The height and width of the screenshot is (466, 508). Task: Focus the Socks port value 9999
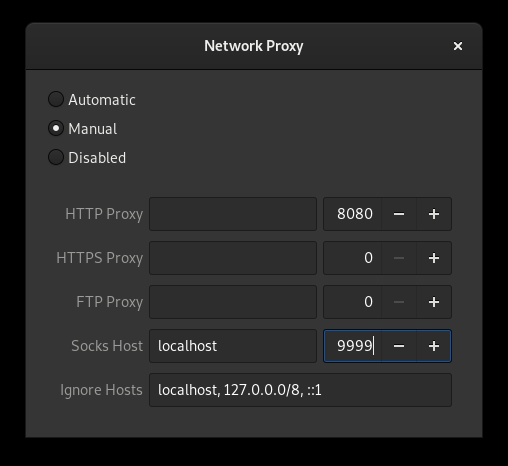(x=353, y=346)
